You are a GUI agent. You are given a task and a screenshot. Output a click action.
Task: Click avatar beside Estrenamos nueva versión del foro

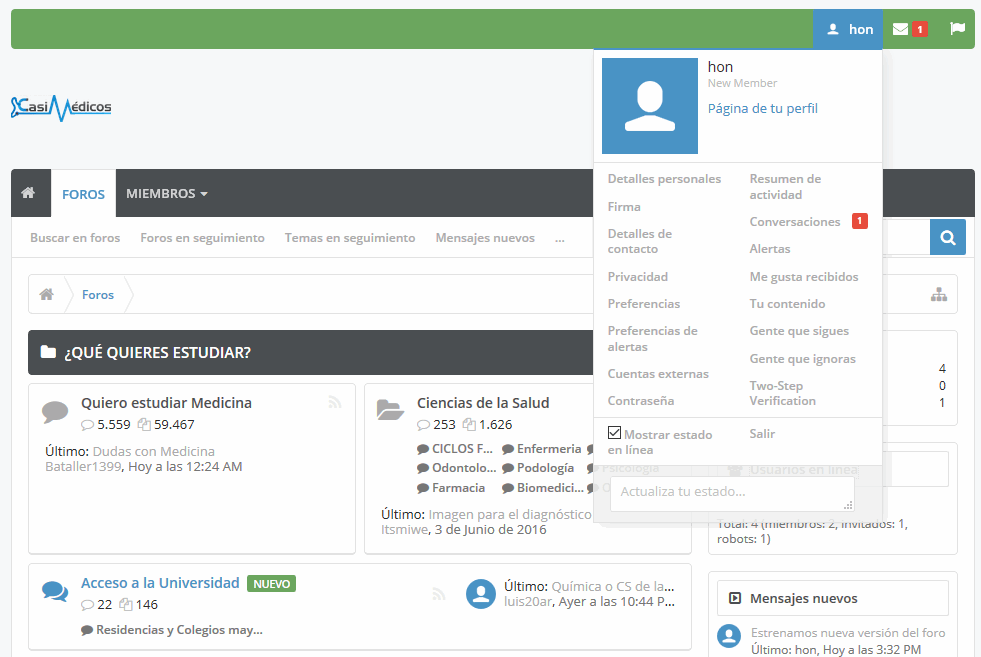(x=729, y=636)
